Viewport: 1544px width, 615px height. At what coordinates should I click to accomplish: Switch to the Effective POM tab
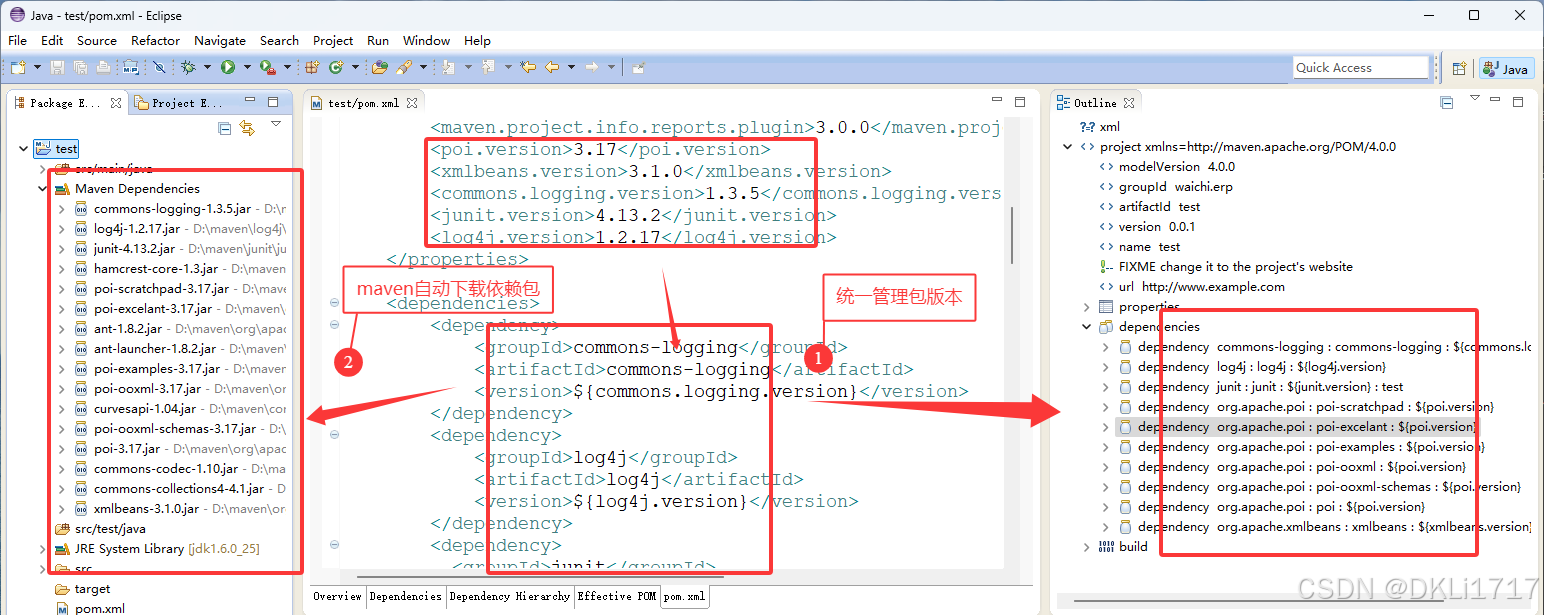617,596
